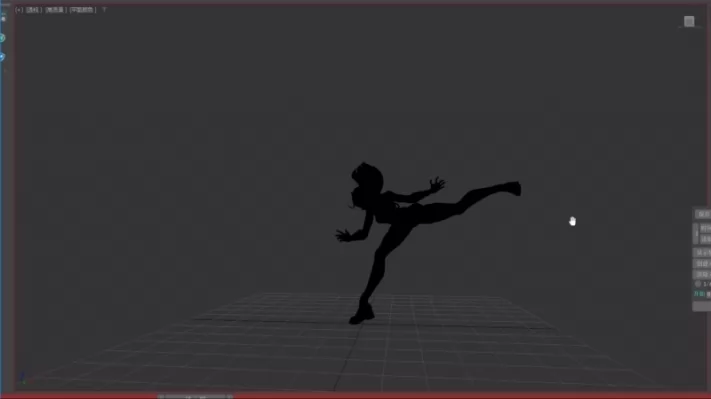Click the blue shield icon on left edge
This screenshot has width=711, height=399.
click(2, 57)
